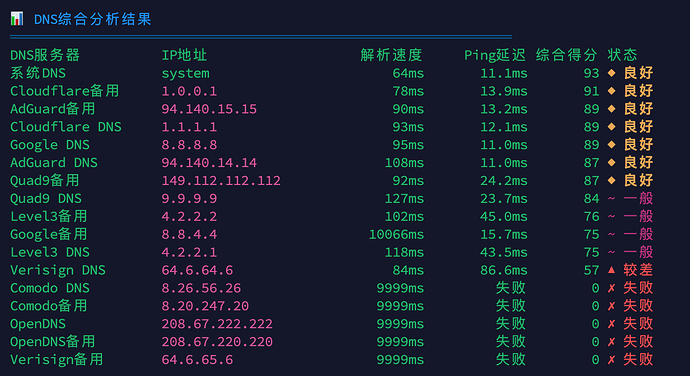This screenshot has width=690, height=376.
Task: Select the resolve speed 10066ms
Action: 396,235
